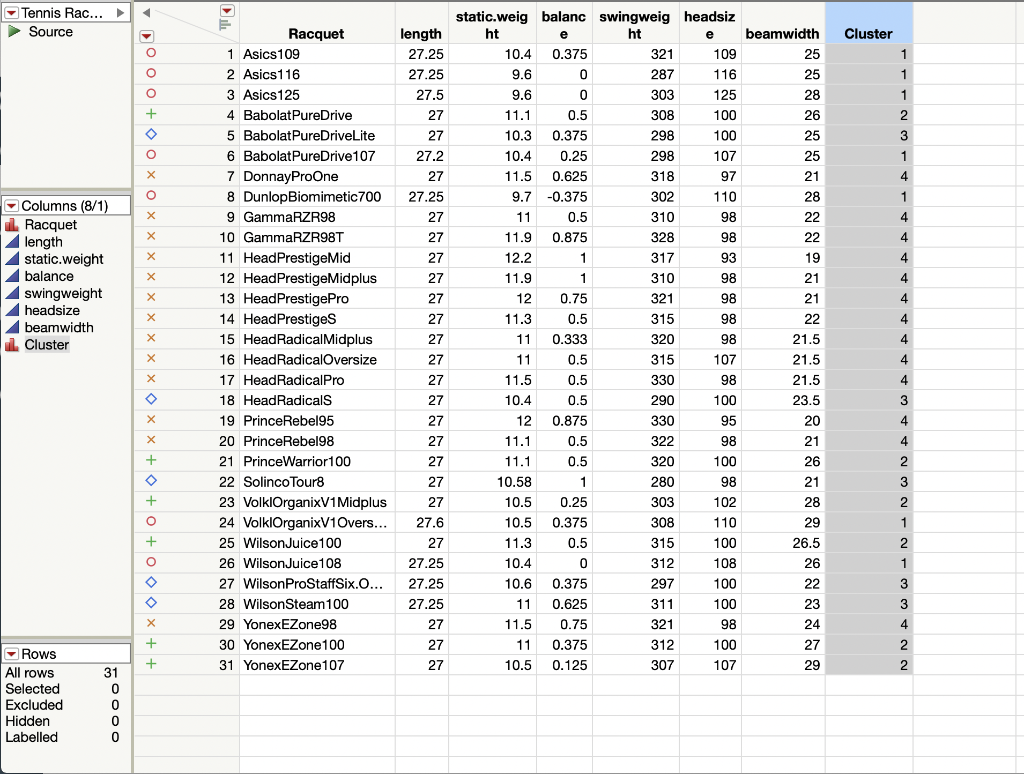Click the green plus marker of row 4

coord(151,114)
